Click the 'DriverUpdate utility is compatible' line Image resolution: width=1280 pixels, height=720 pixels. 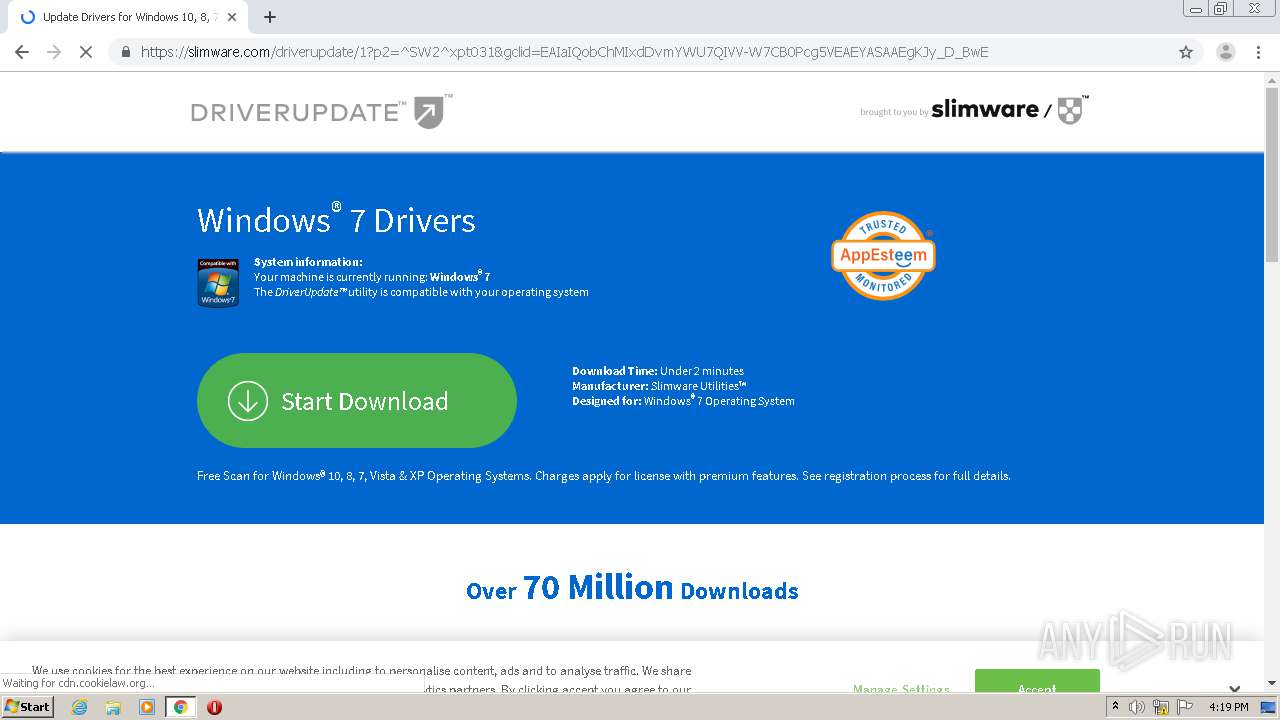[421, 292]
